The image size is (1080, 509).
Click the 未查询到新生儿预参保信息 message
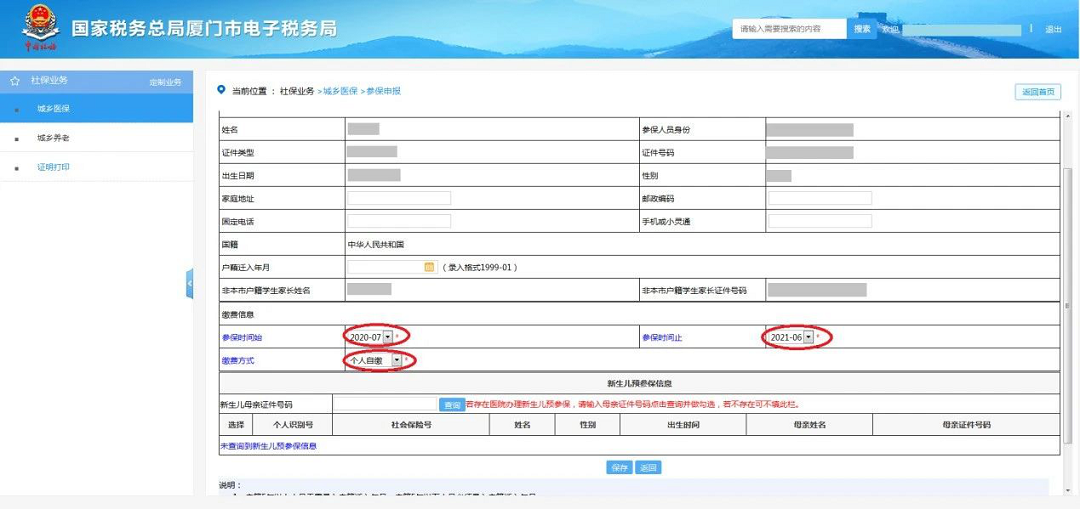pos(269,446)
